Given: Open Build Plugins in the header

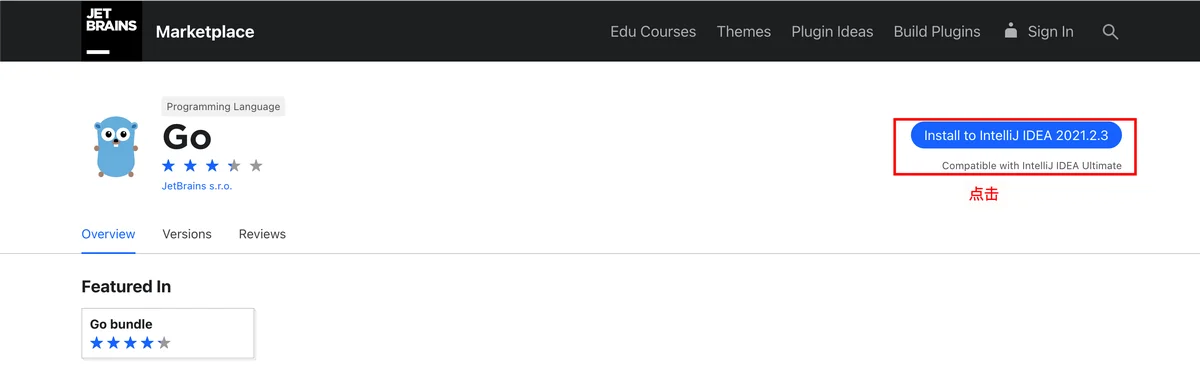Looking at the screenshot, I should tap(937, 32).
